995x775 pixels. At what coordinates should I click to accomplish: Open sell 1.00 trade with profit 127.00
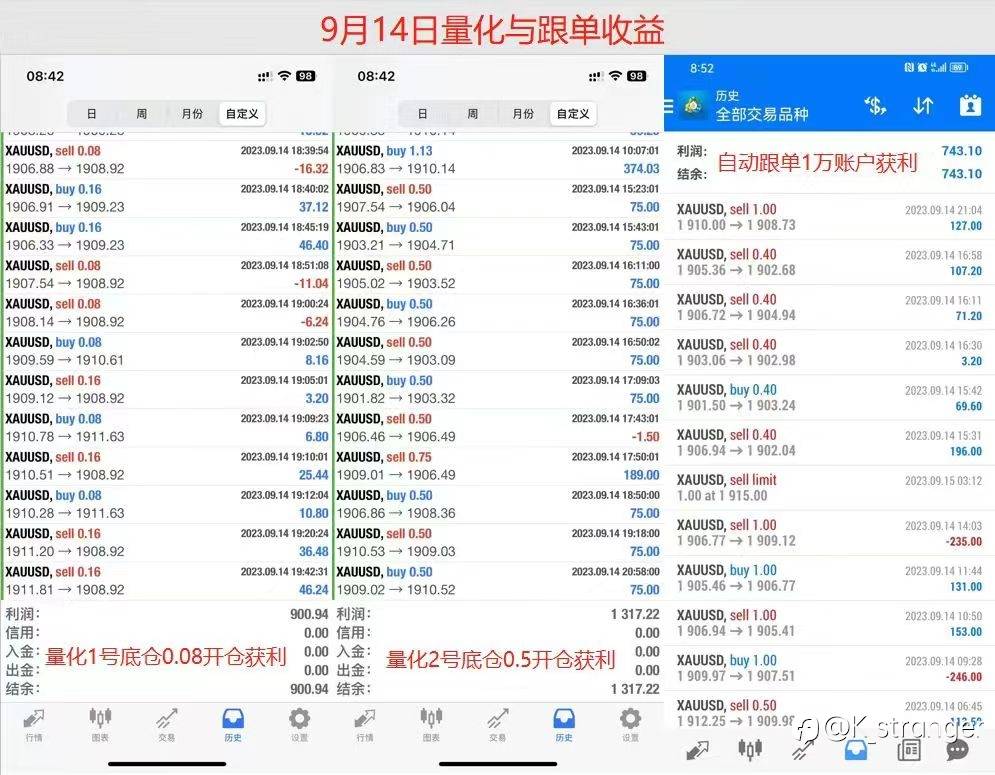tap(829, 217)
